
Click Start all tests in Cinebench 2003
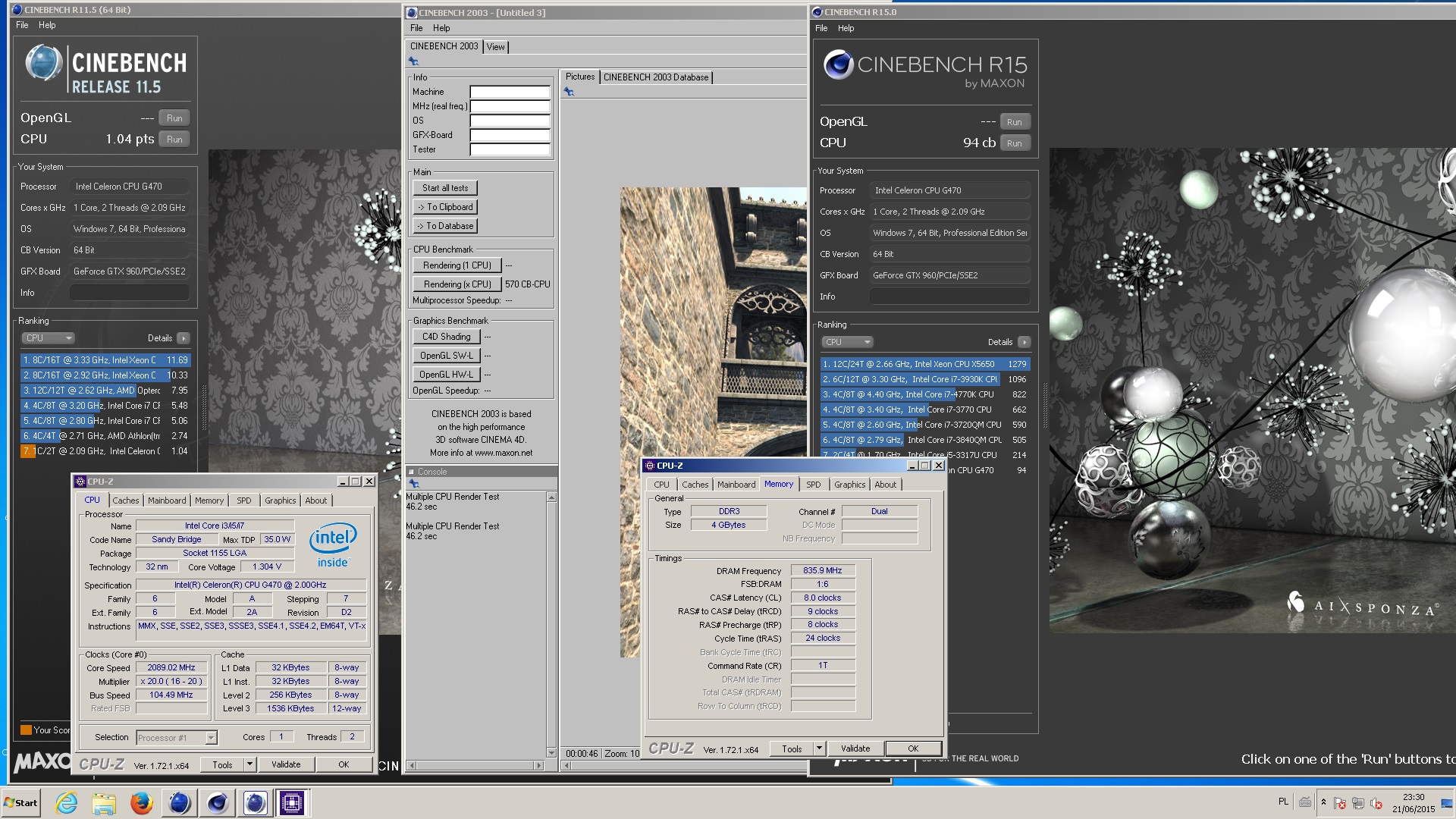(445, 188)
